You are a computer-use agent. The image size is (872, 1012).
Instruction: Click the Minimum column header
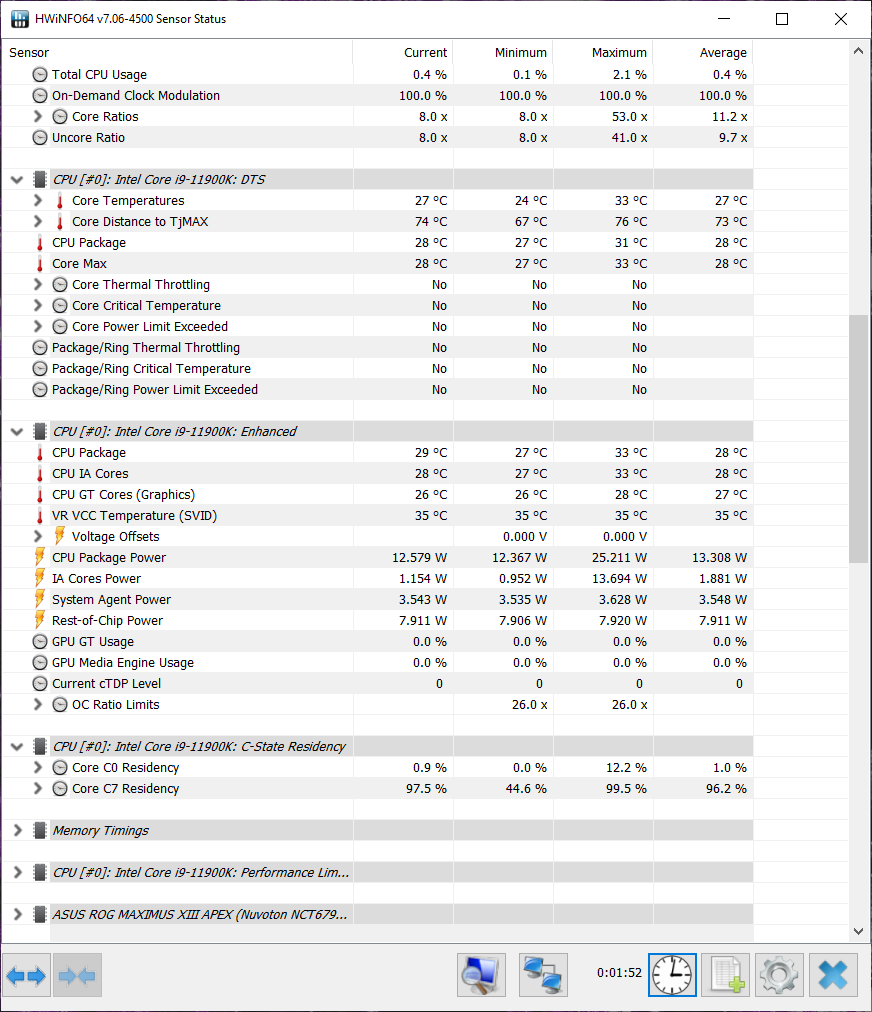click(x=503, y=52)
